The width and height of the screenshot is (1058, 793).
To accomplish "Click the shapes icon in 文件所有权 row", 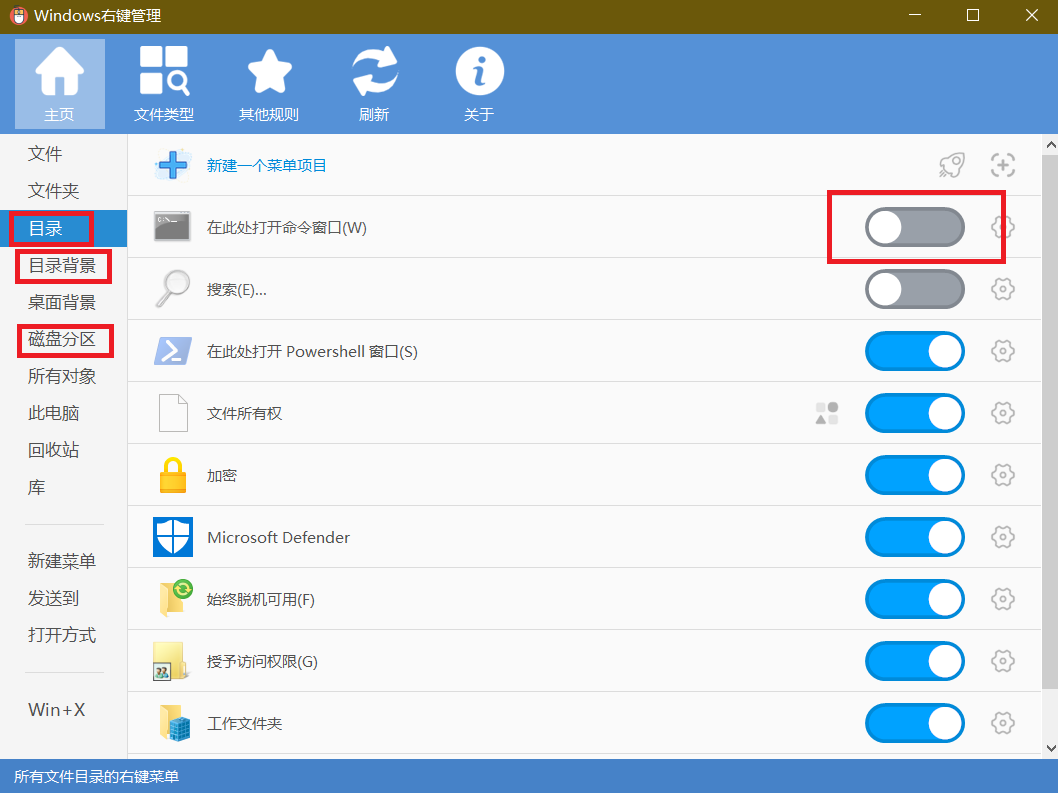I will (x=827, y=413).
